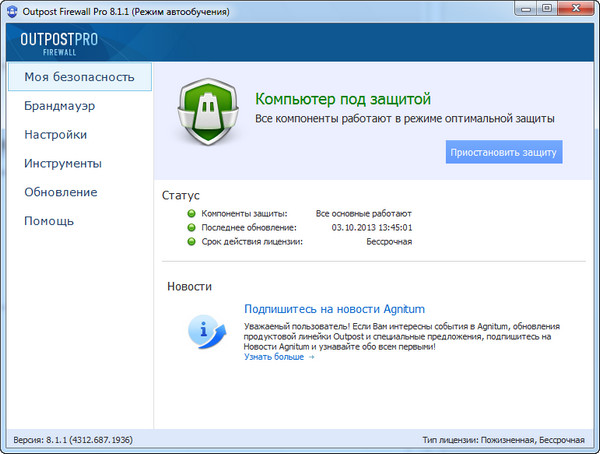Image resolution: width=600 pixels, height=454 pixels.
Task: Minimize the Outpost Firewall window
Action: 525,8
